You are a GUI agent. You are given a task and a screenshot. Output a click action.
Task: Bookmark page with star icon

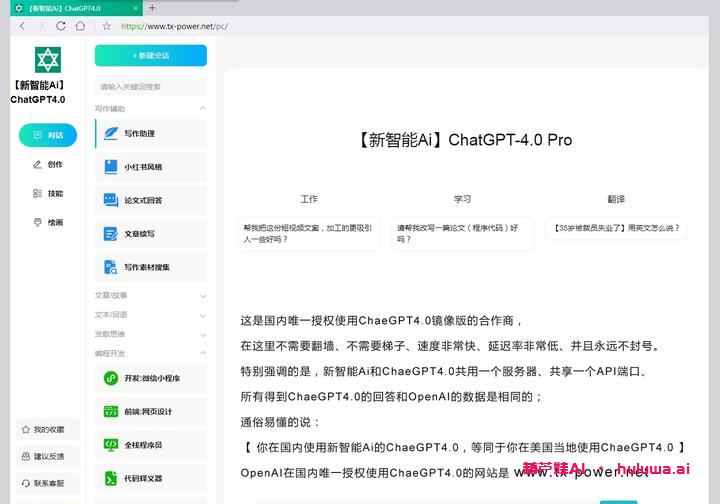(107, 26)
